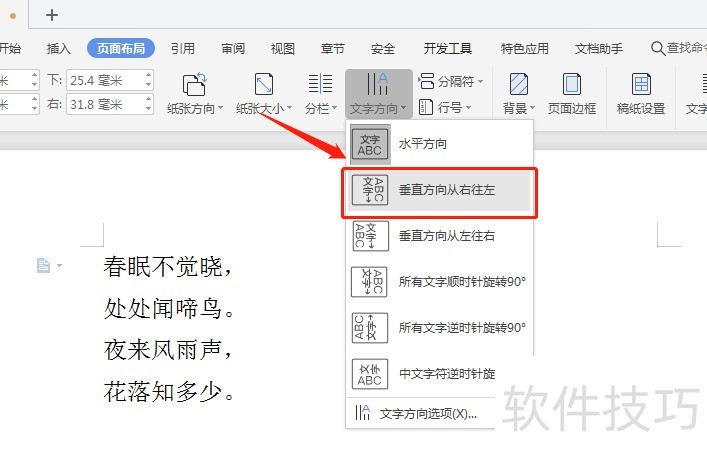The width and height of the screenshot is (707, 461).
Task: Open the columns layout icon
Action: click(x=320, y=84)
